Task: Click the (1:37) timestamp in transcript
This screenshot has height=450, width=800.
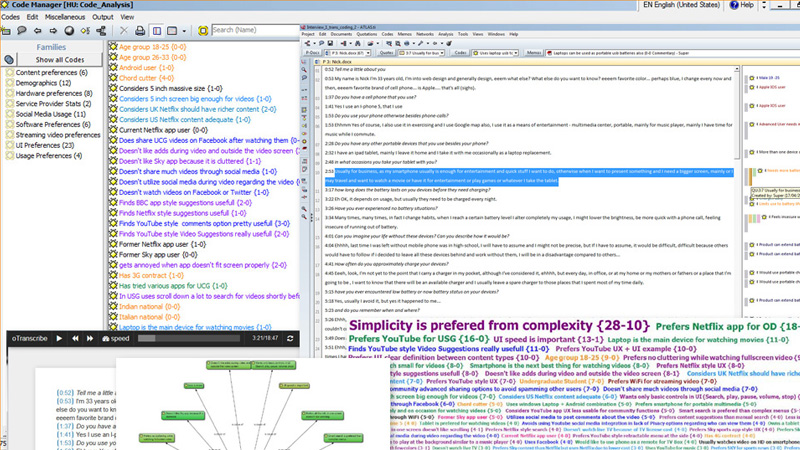Action: coord(65,426)
